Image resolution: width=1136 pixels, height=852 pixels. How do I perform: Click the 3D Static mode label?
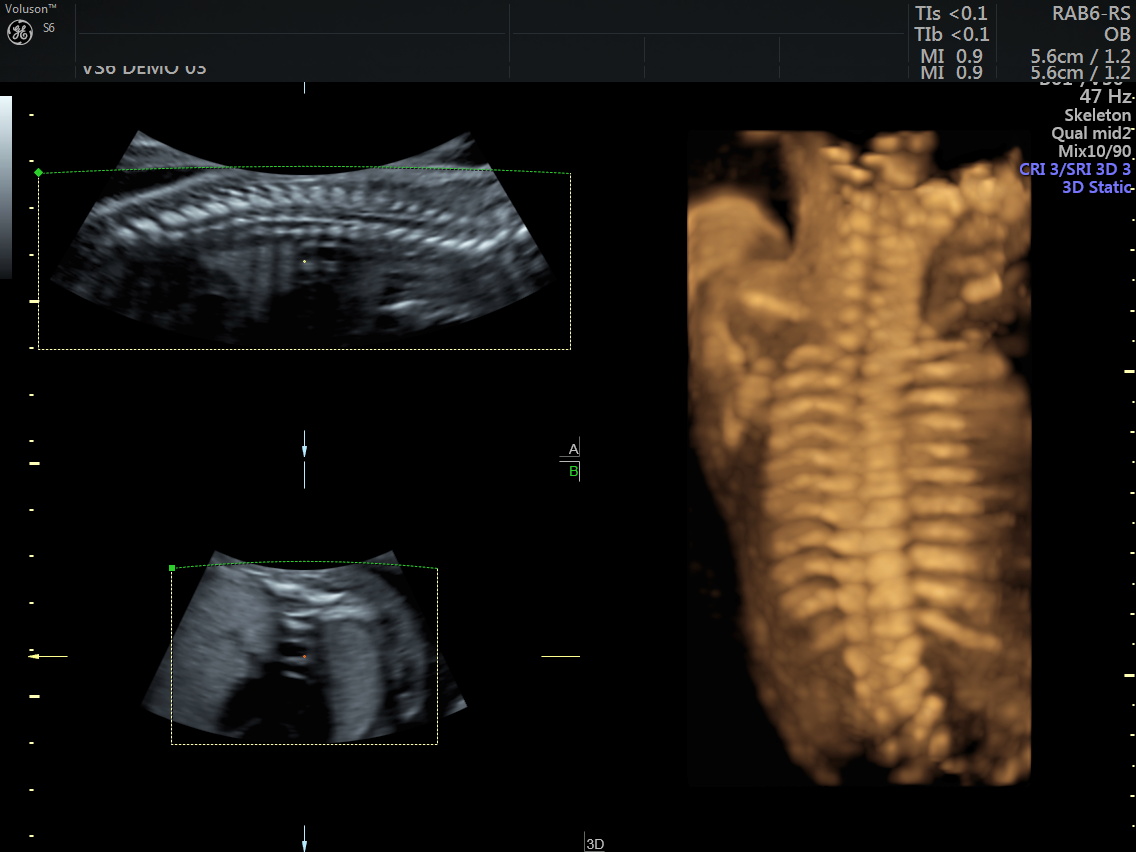tap(1096, 187)
